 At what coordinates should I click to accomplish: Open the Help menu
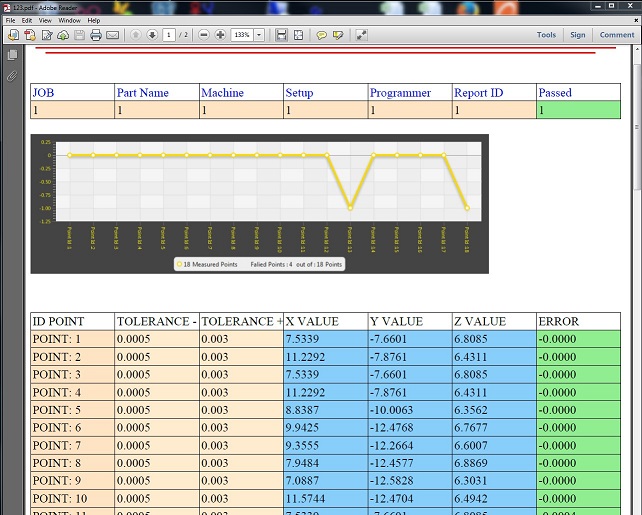click(x=93, y=20)
